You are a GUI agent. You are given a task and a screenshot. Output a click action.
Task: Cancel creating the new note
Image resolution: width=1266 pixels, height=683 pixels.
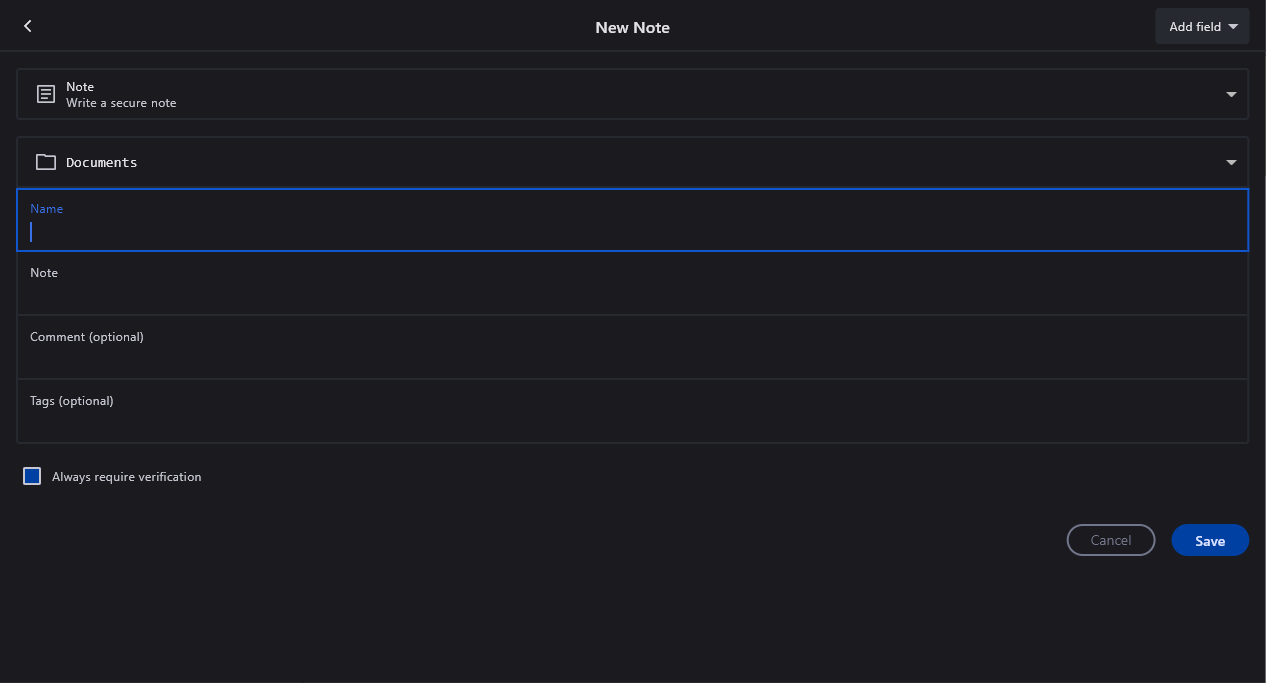1110,540
